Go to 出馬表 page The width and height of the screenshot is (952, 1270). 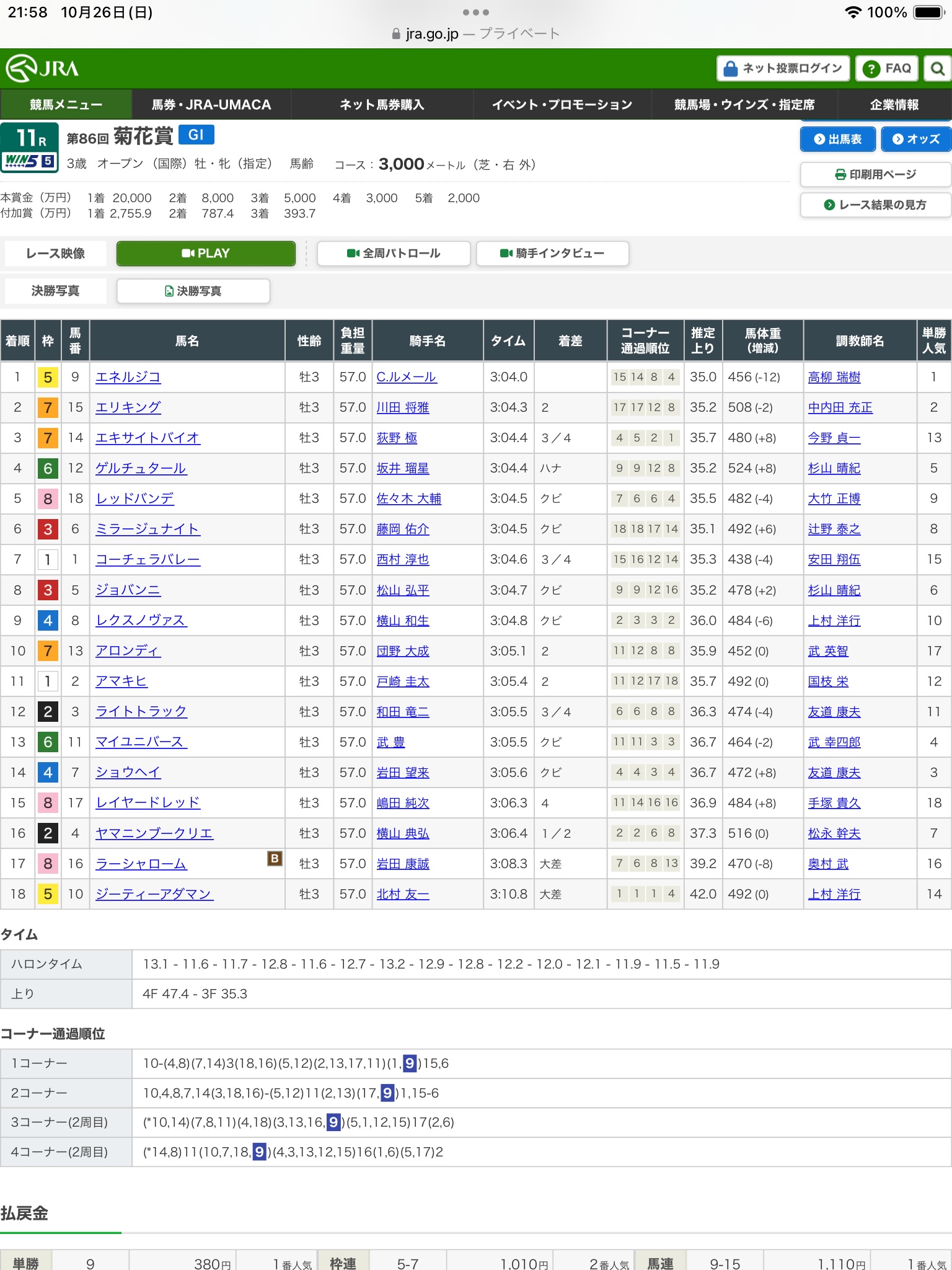(x=837, y=139)
